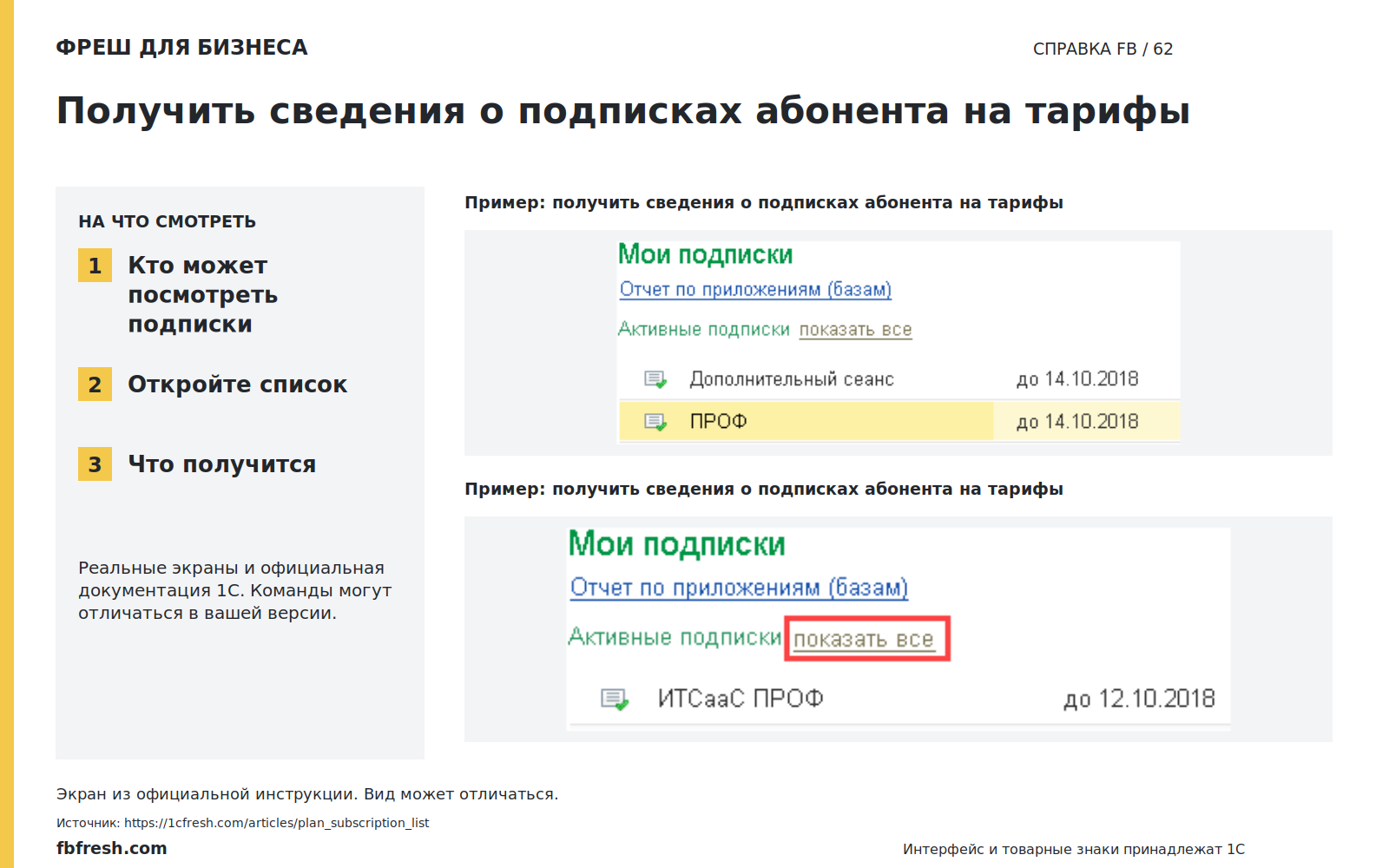Click date до 14.10.2018 in Дополнительный сеанс row

click(x=1077, y=379)
